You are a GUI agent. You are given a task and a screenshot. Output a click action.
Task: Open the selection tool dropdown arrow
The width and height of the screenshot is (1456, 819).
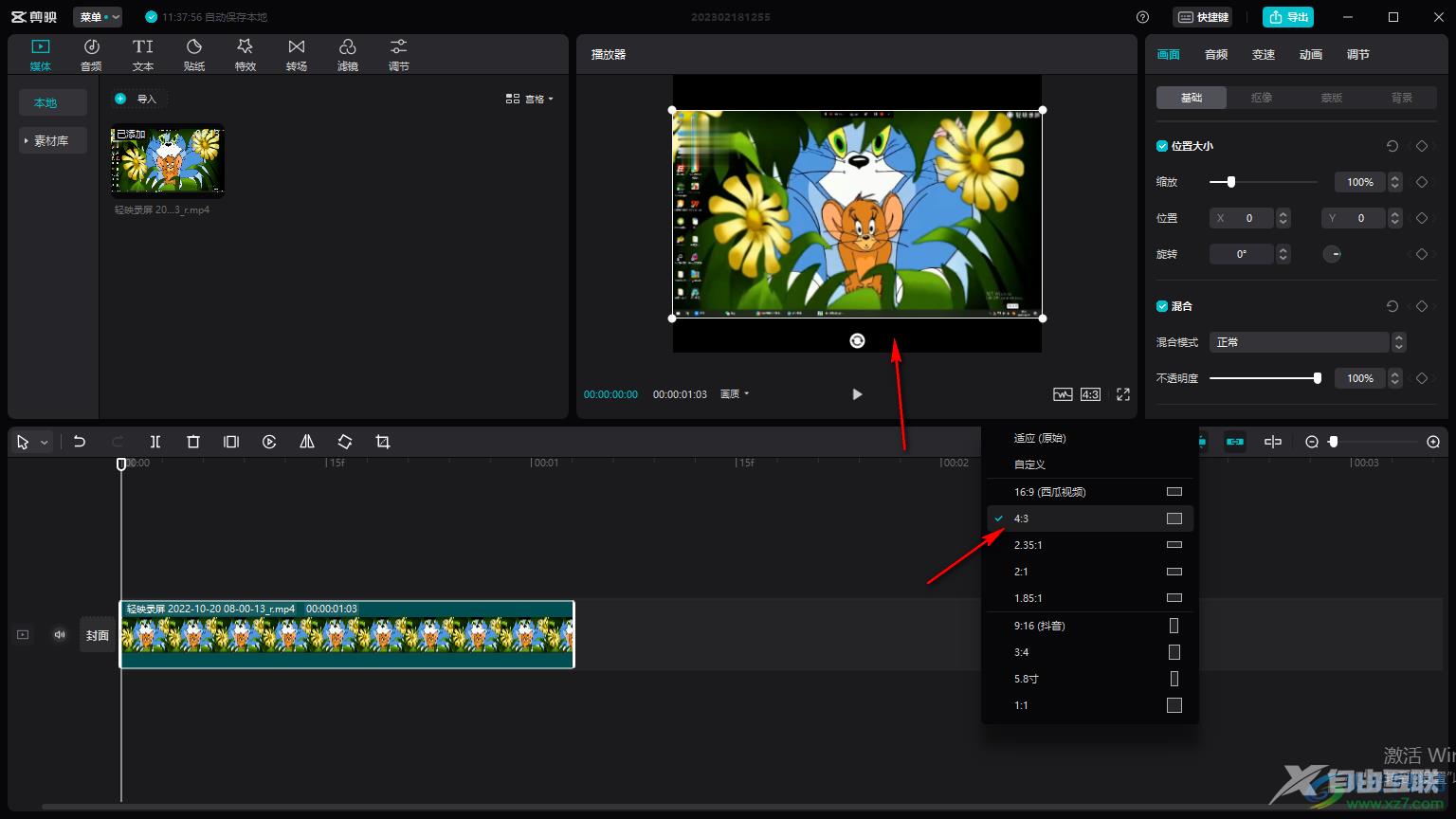pyautogui.click(x=44, y=443)
